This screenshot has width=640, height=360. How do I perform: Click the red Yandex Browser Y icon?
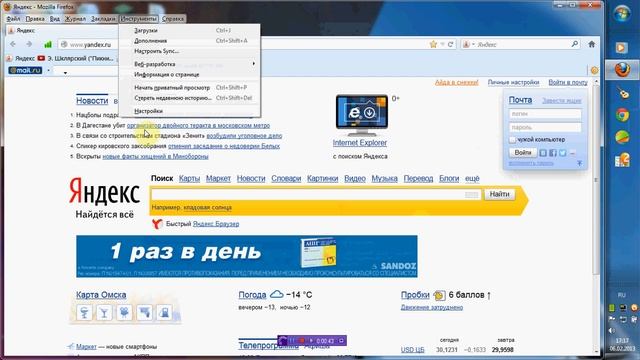click(157, 224)
